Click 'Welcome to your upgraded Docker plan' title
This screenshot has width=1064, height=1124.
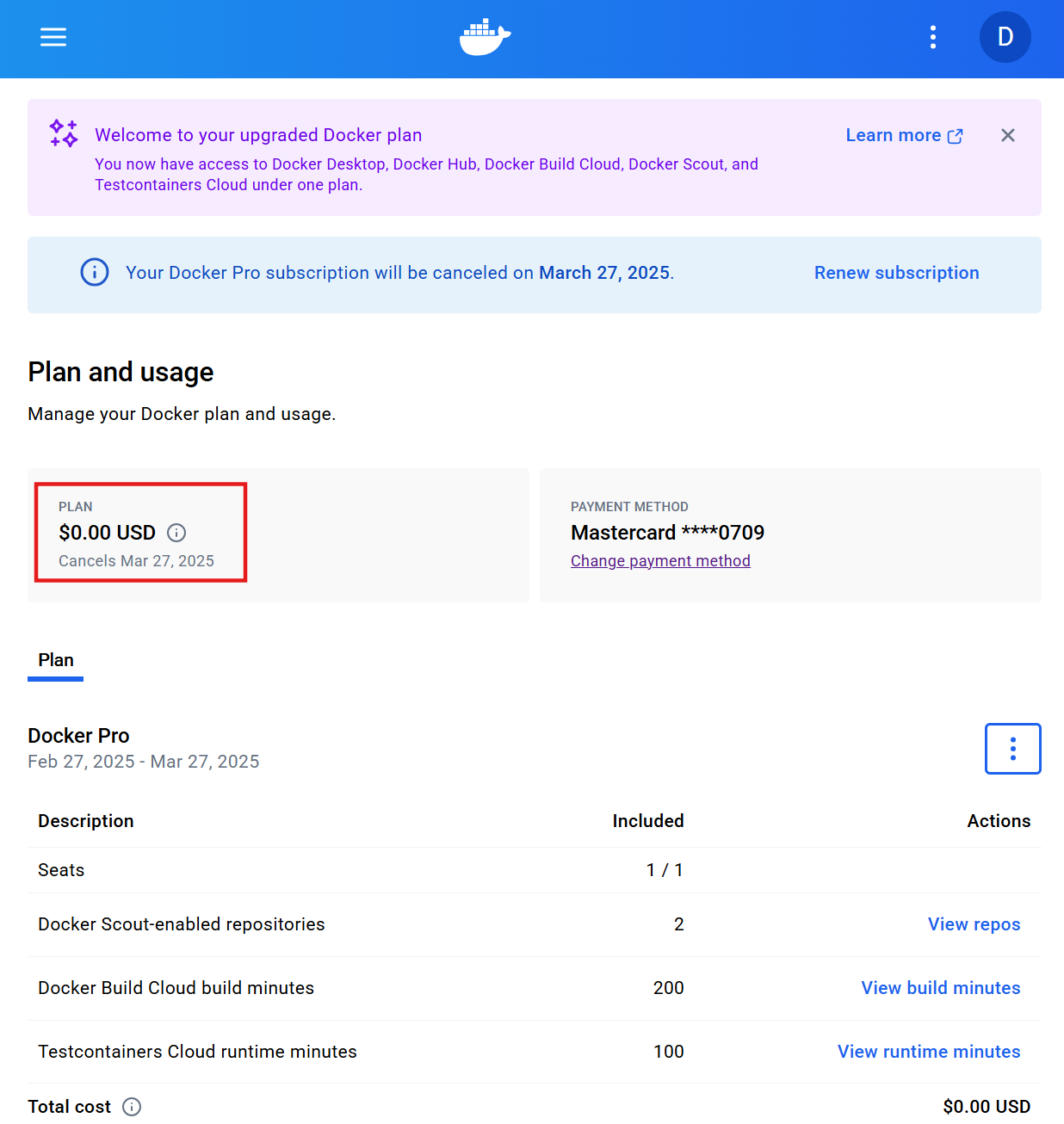point(258,135)
